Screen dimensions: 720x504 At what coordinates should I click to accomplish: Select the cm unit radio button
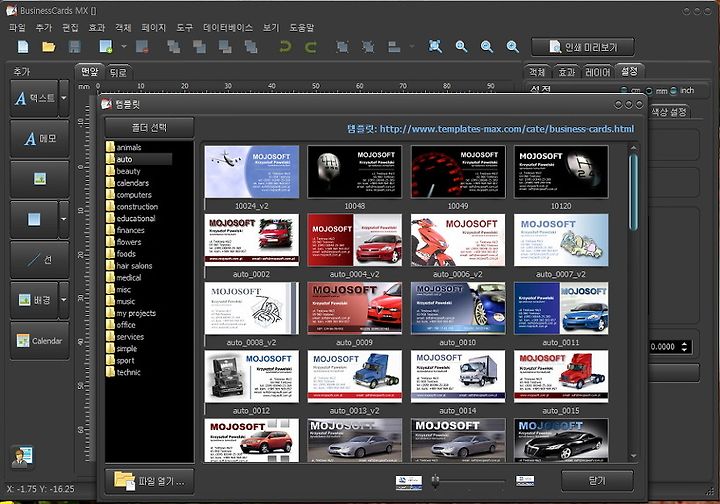pyautogui.click(x=624, y=90)
